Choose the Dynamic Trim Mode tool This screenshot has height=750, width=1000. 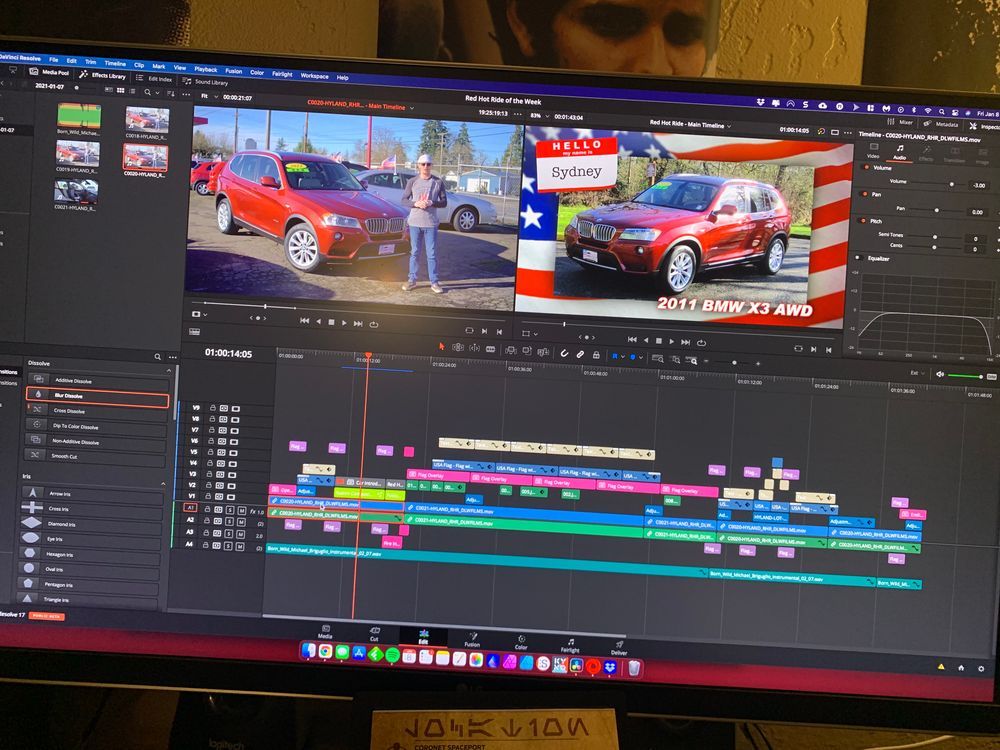pyautogui.click(x=474, y=348)
